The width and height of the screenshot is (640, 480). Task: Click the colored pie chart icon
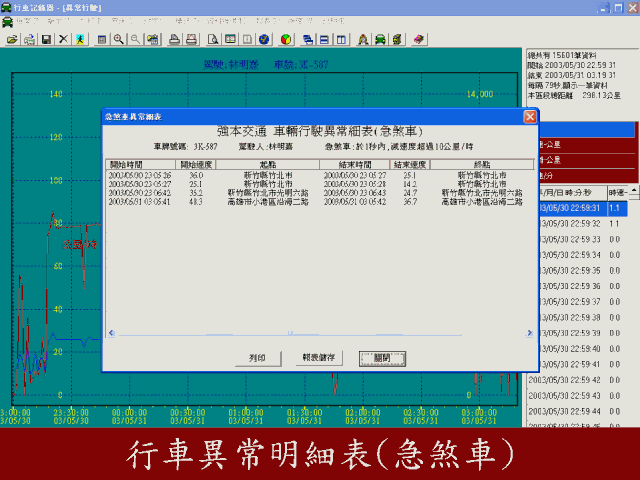pyautogui.click(x=286, y=39)
